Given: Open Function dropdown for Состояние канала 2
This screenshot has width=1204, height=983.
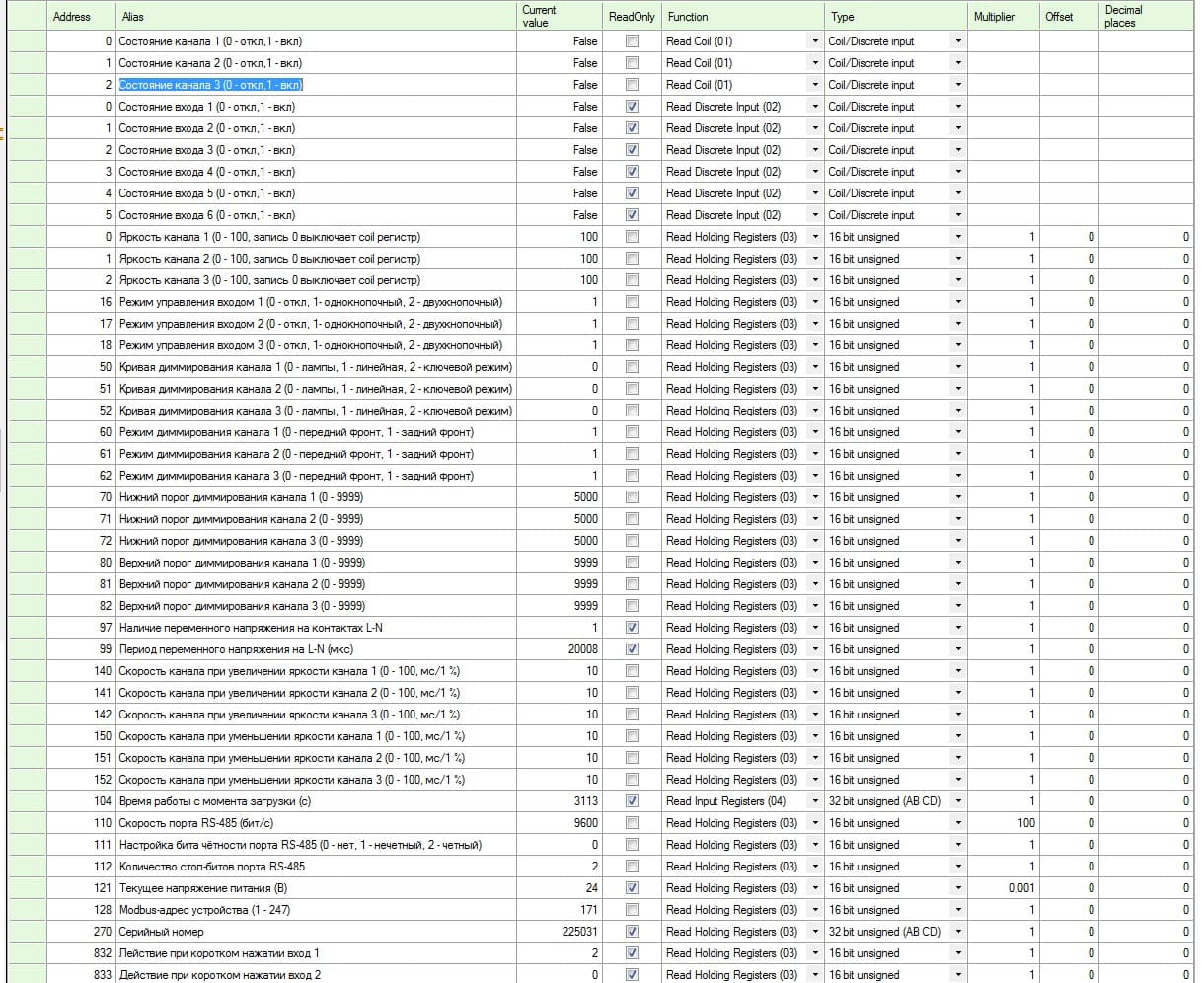Looking at the screenshot, I should 815,63.
